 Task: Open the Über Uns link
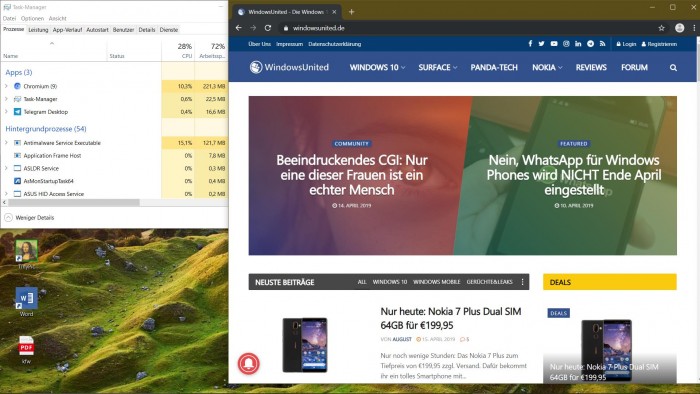tap(259, 44)
